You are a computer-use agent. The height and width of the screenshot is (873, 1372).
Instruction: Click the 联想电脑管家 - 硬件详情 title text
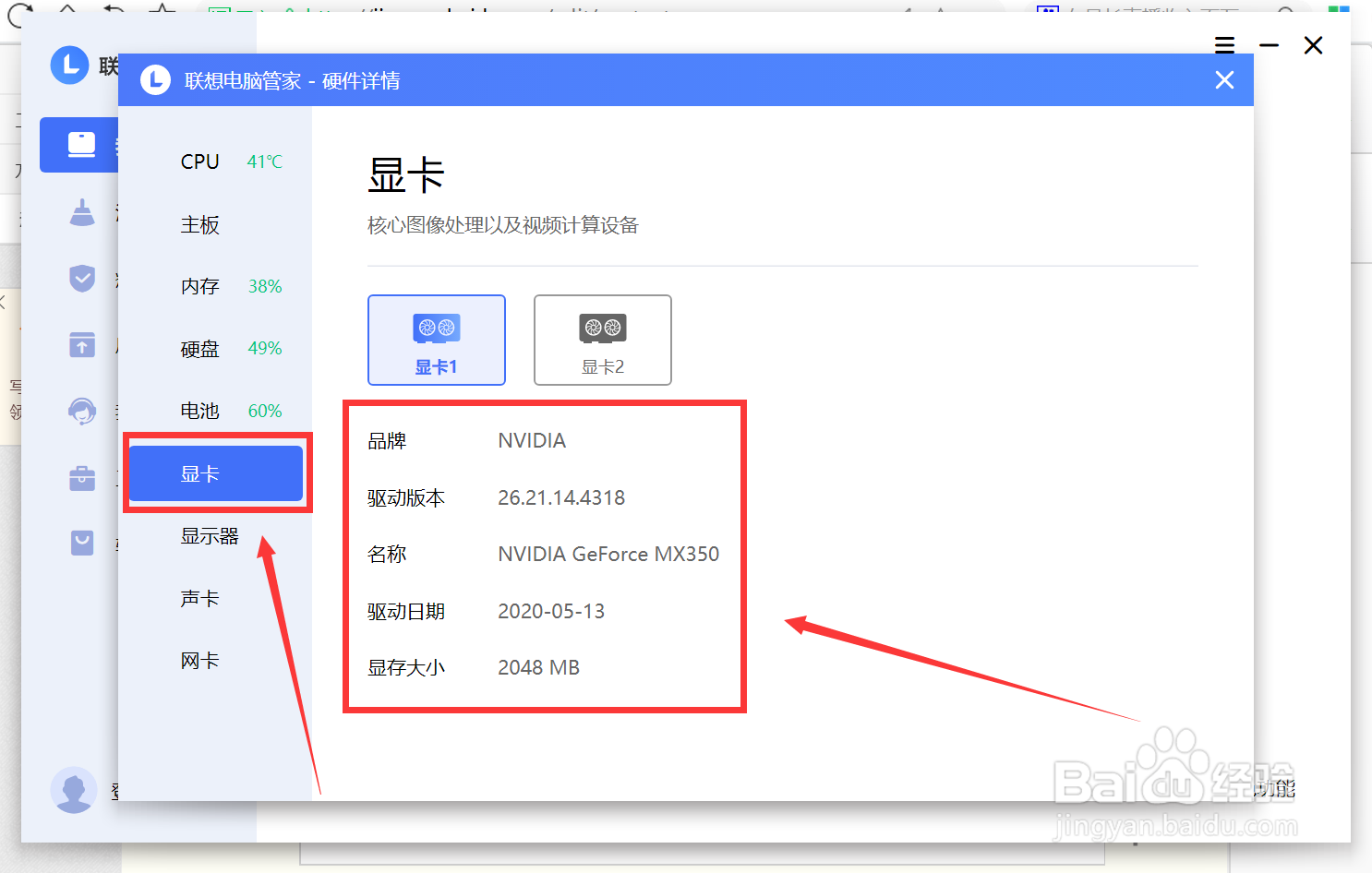point(293,80)
